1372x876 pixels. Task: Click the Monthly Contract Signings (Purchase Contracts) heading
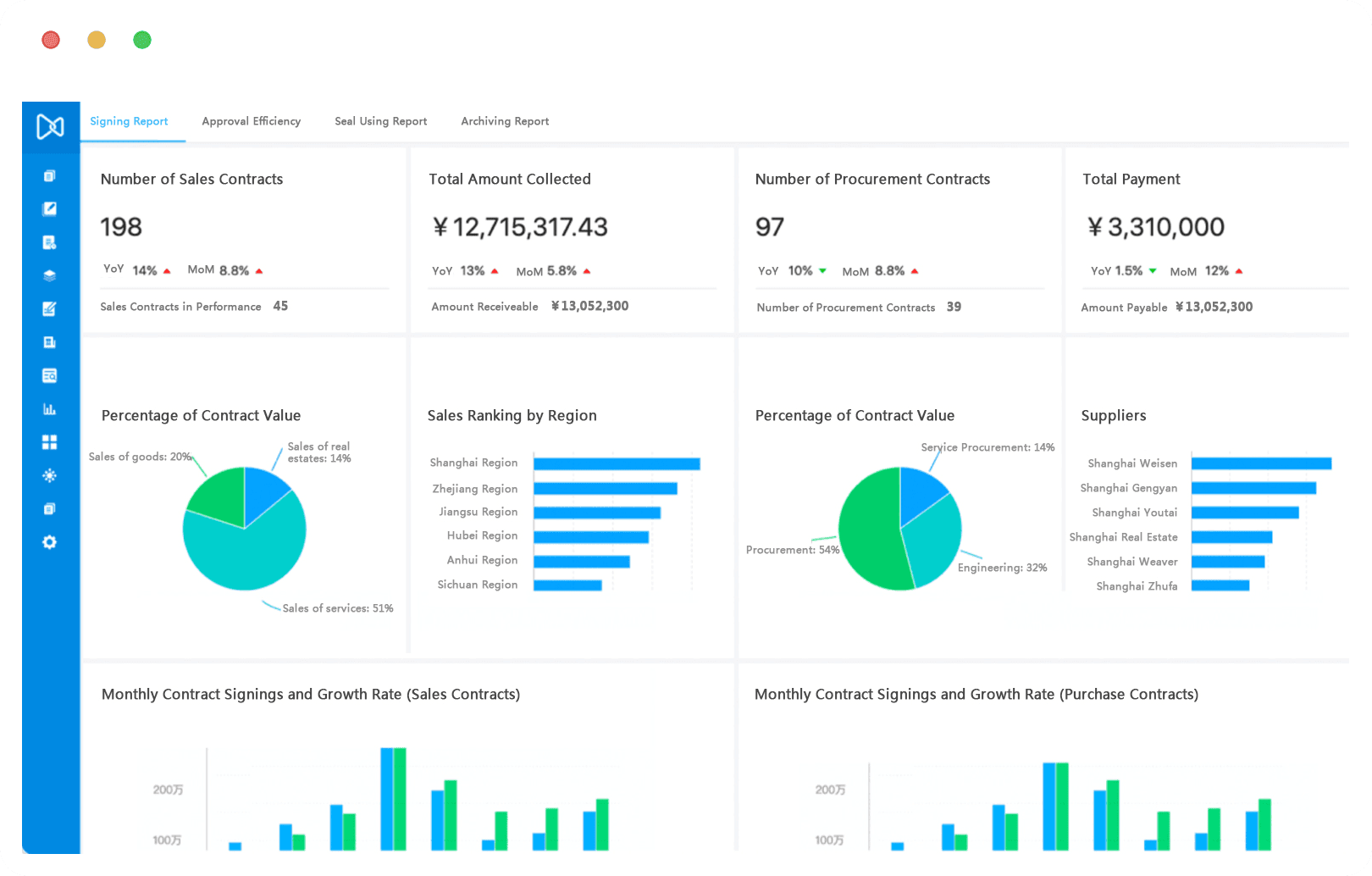[976, 694]
